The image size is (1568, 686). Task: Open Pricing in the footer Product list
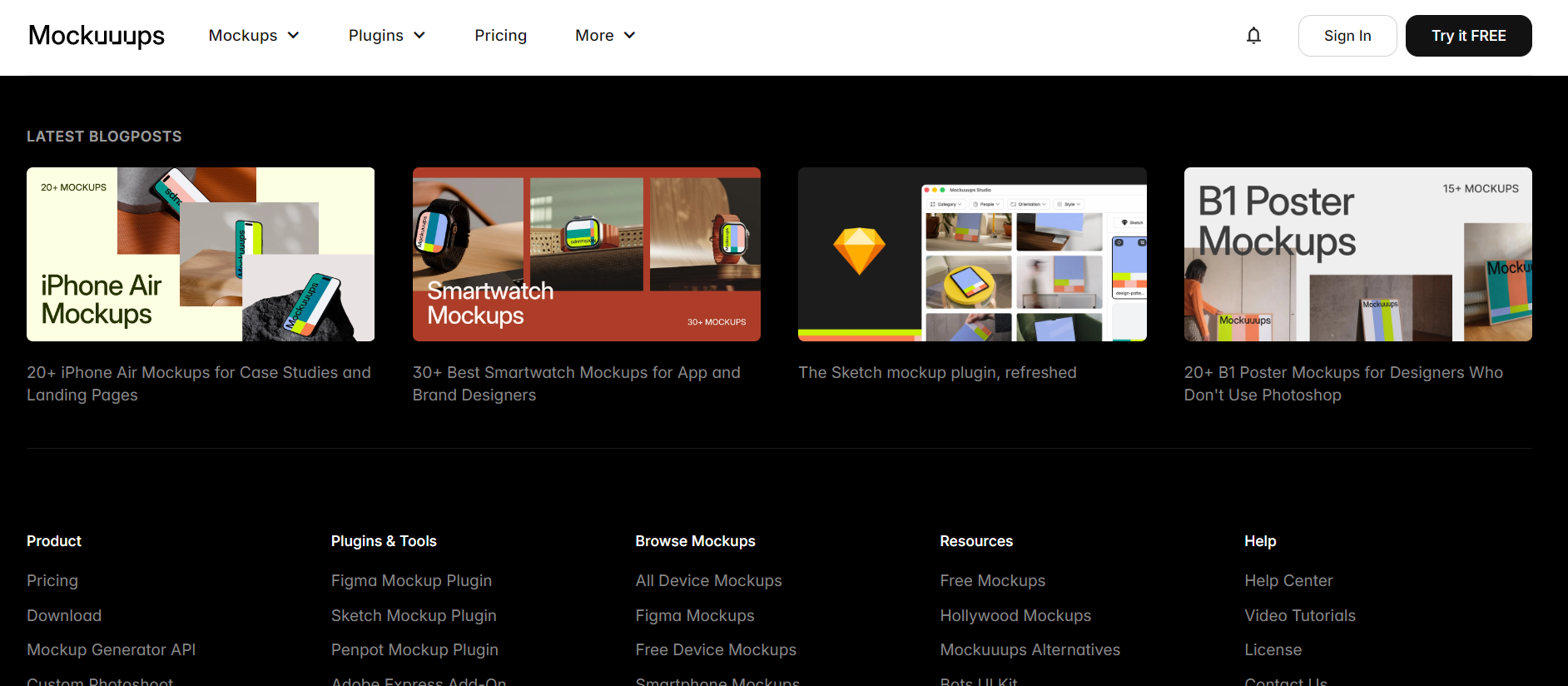pyautogui.click(x=52, y=581)
